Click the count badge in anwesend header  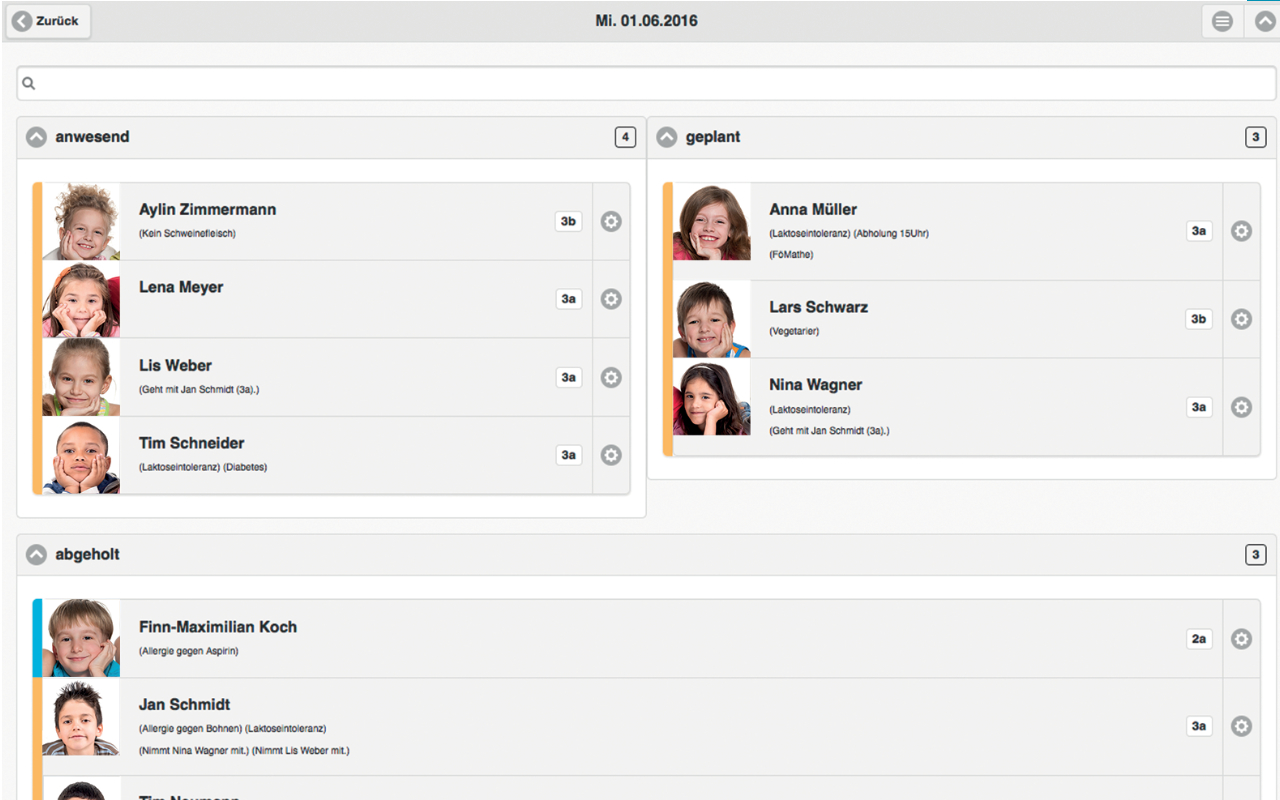click(x=625, y=137)
